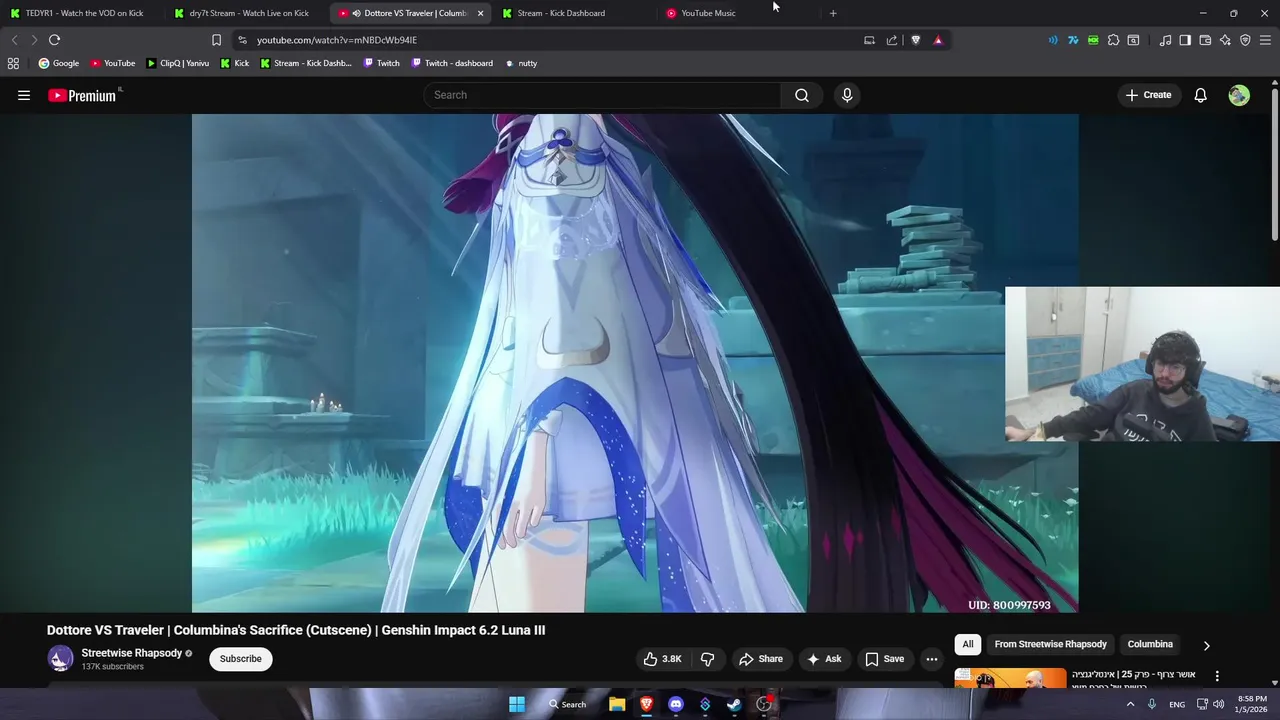Open the browser main menu button
This screenshot has width=1280, height=720.
(1265, 40)
